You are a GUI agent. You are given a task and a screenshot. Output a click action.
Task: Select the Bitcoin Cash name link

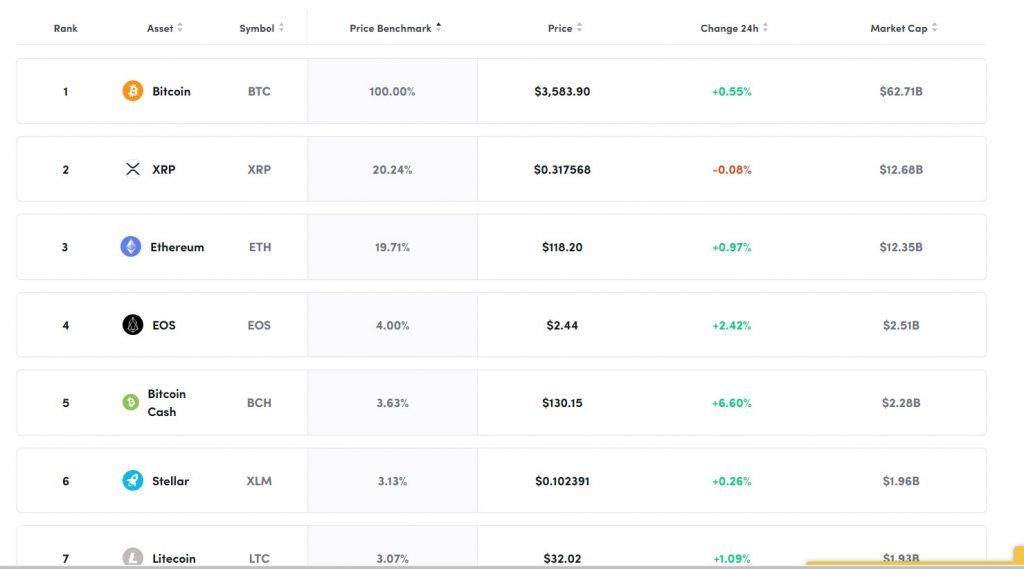click(166, 403)
